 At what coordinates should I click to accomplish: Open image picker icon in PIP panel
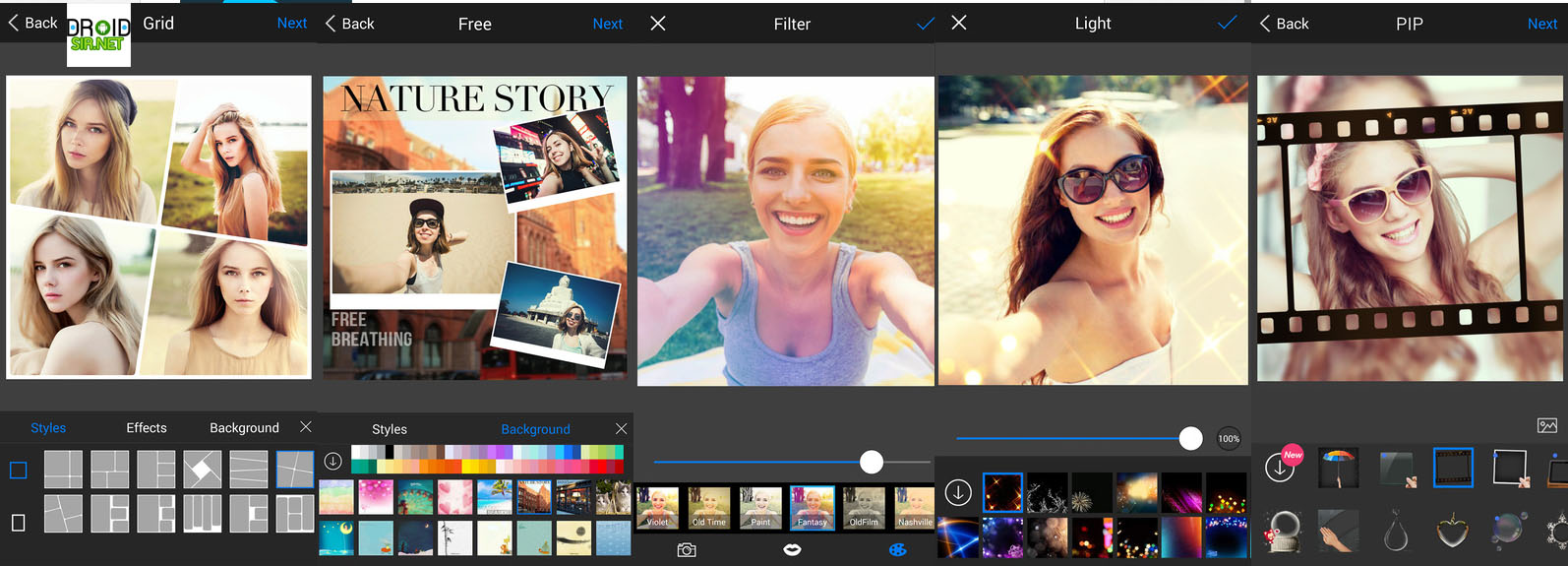tap(1546, 425)
